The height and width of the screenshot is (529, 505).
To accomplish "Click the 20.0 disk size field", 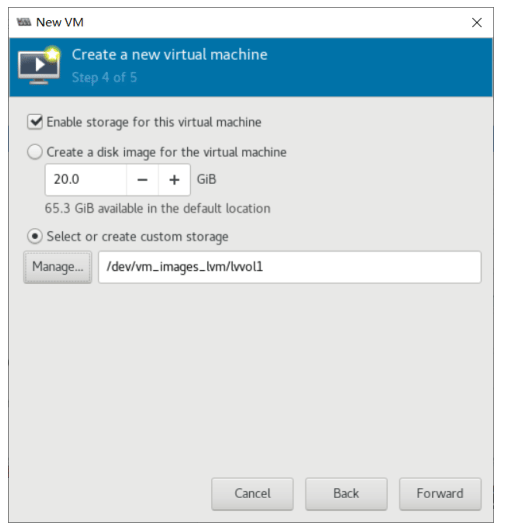I will tap(86, 180).
